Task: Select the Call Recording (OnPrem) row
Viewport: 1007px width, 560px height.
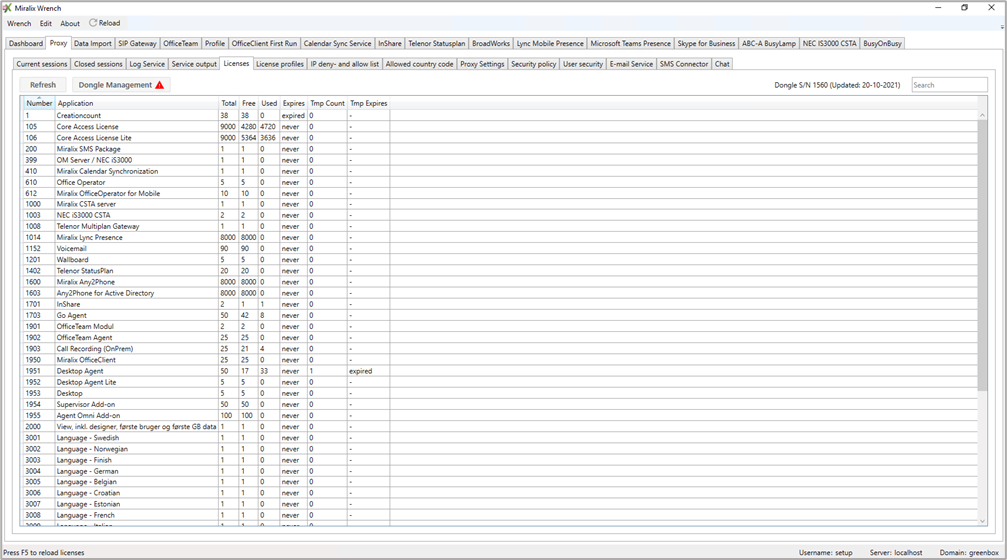Action: (x=501, y=349)
